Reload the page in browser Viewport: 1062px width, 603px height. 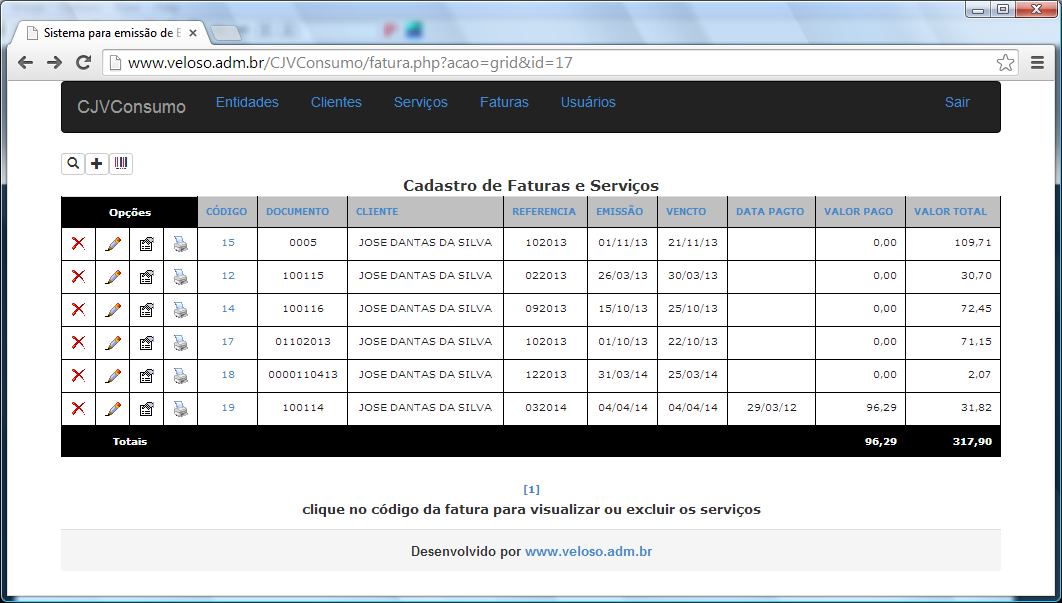(x=83, y=63)
